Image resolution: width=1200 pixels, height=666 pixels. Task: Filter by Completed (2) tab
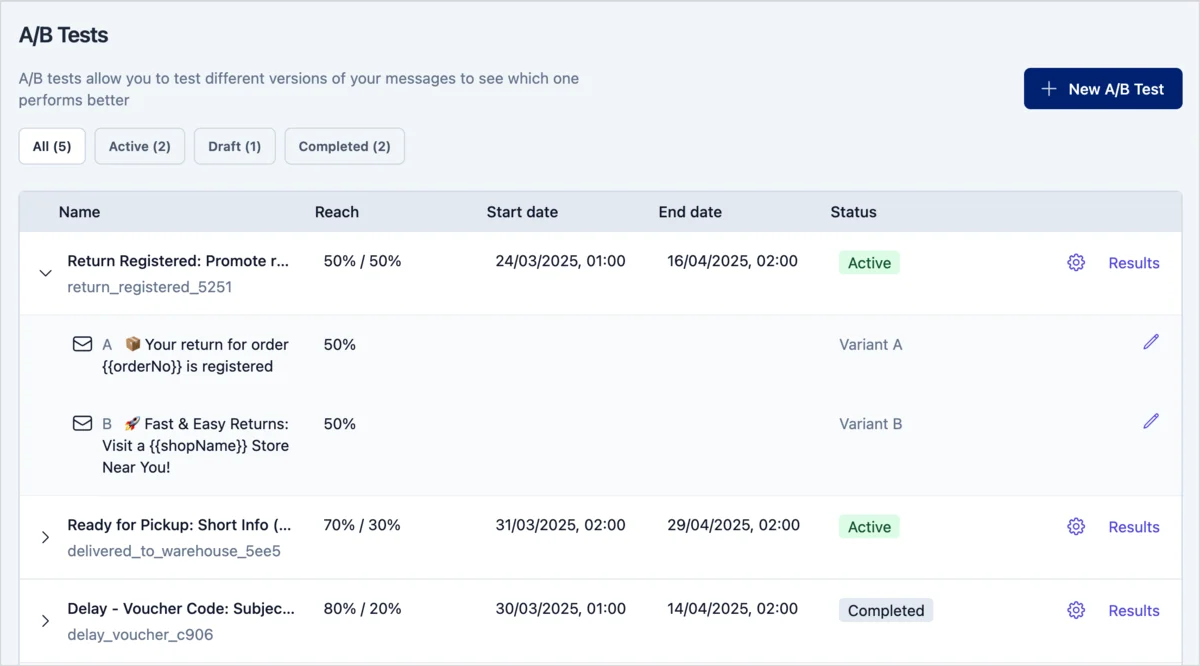(x=345, y=146)
